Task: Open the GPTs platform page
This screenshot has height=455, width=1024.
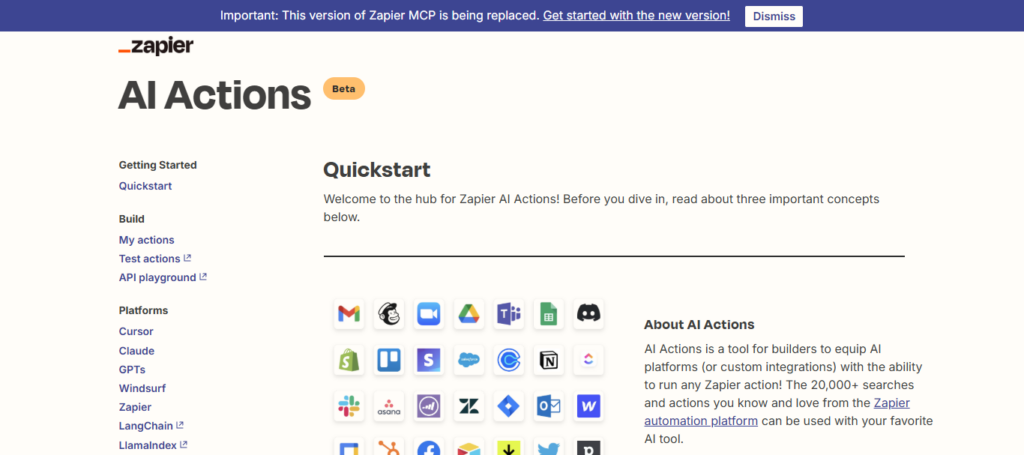Action: [x=132, y=369]
